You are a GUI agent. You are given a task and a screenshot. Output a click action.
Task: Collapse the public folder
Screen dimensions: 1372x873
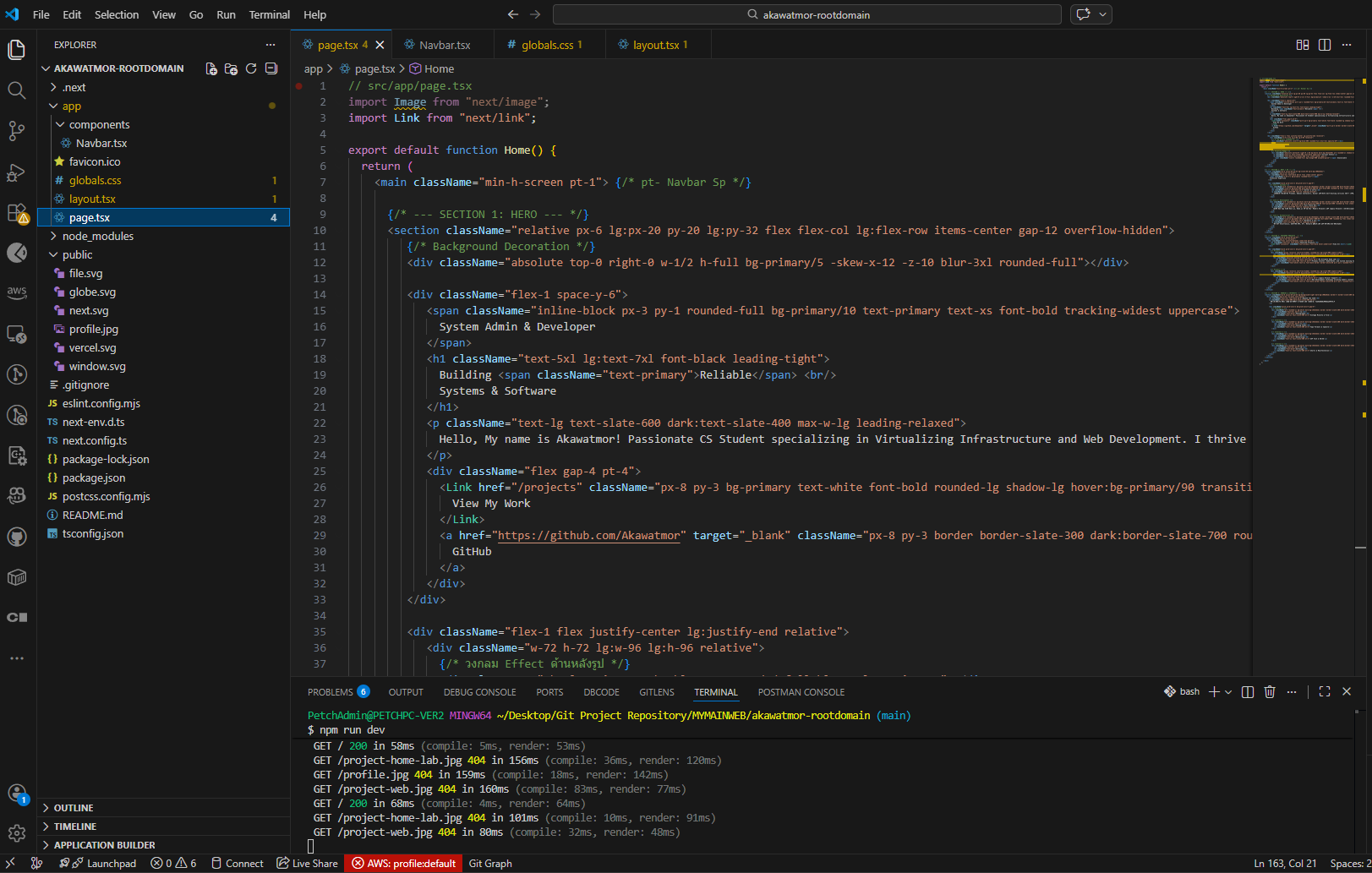(x=77, y=254)
